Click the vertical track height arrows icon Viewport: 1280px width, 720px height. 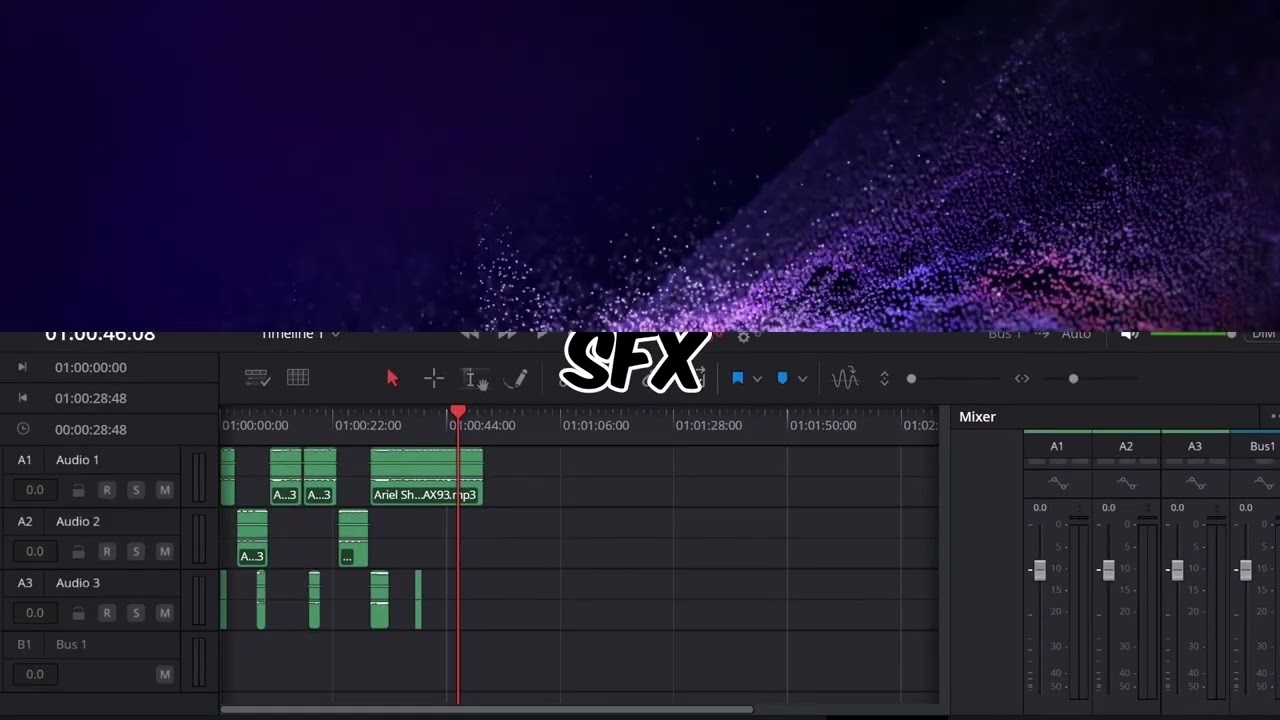(884, 379)
